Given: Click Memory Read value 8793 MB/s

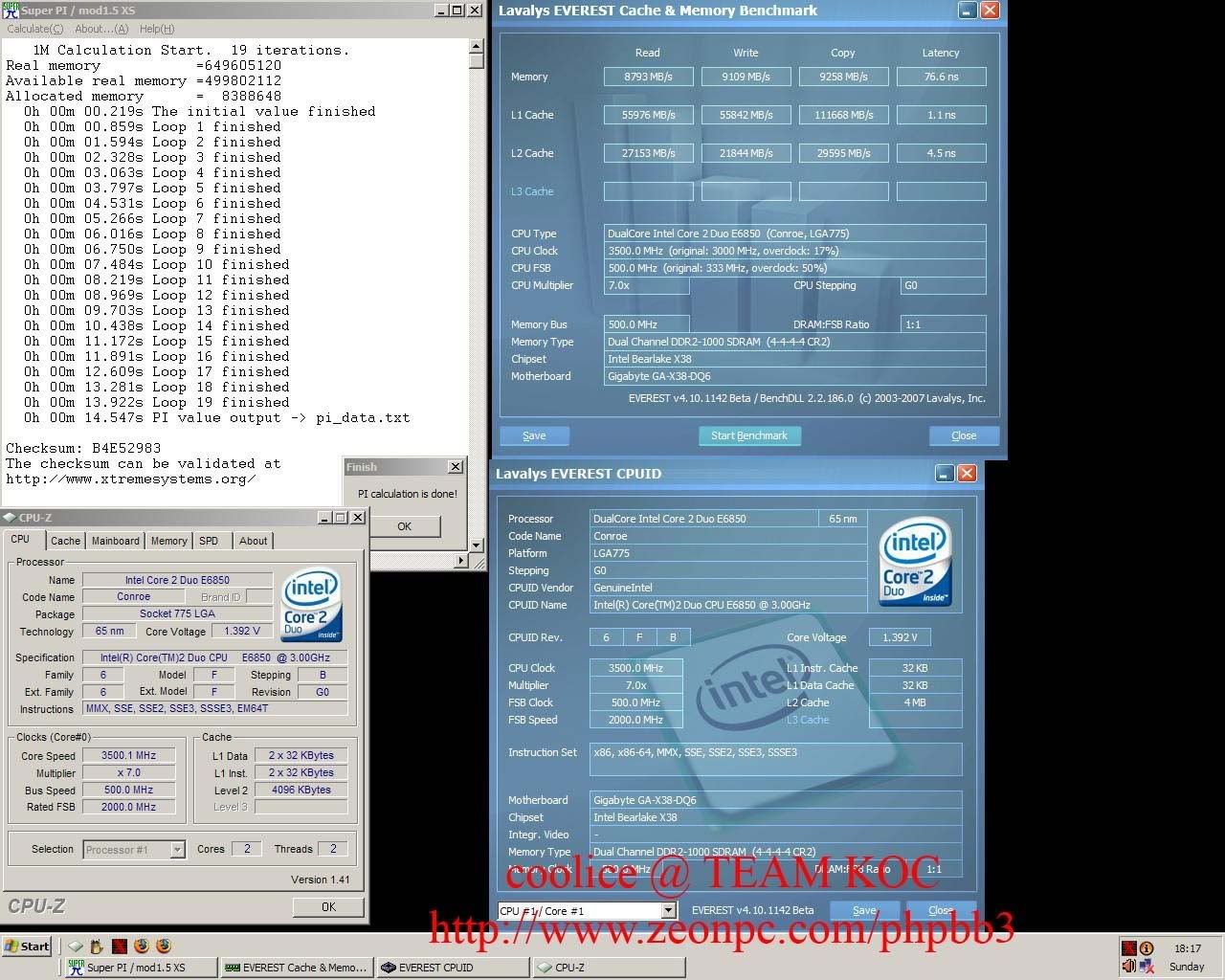Looking at the screenshot, I should pos(649,77).
